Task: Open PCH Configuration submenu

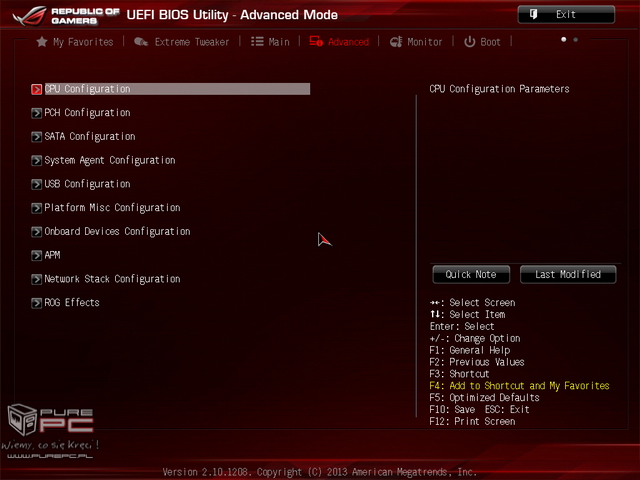Action: [87, 113]
